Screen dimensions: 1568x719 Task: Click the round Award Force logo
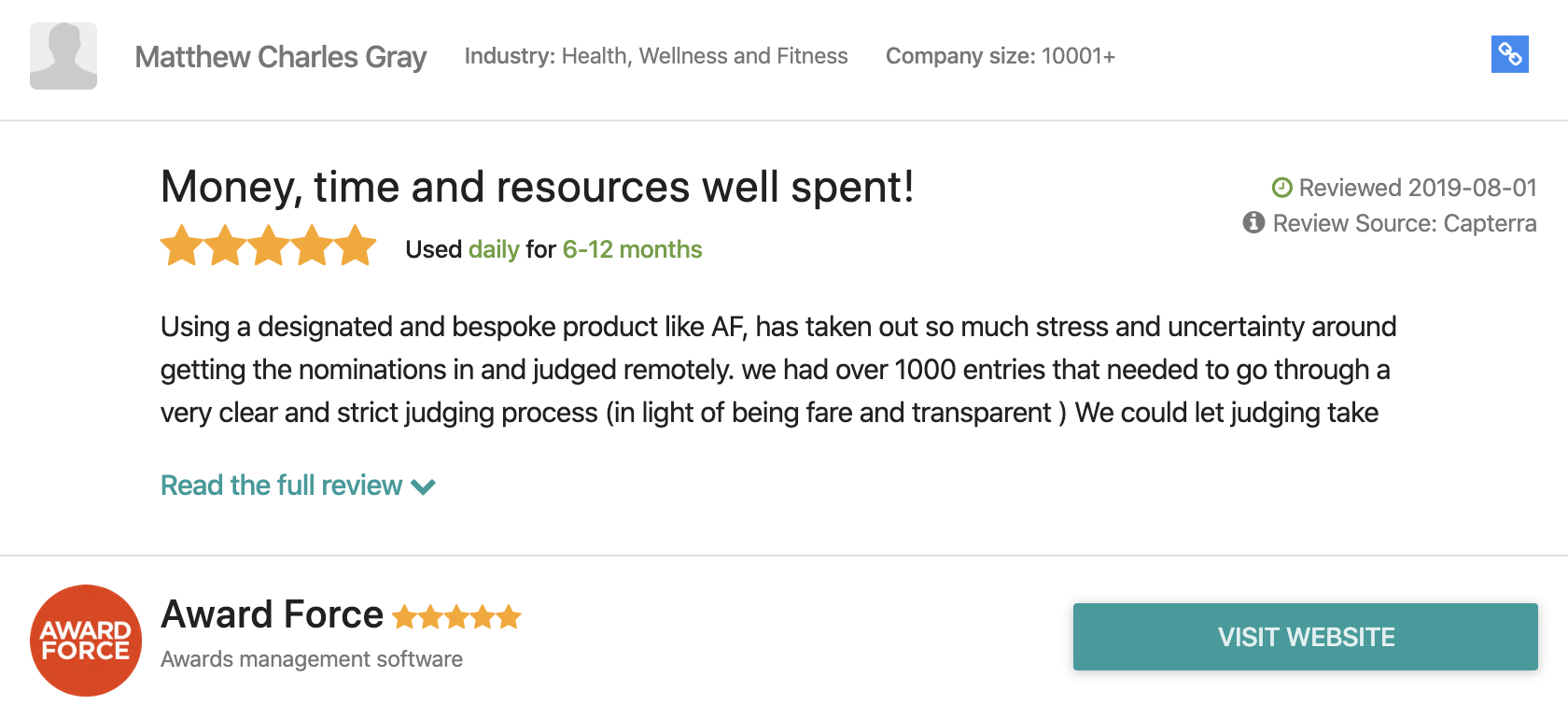point(86,641)
